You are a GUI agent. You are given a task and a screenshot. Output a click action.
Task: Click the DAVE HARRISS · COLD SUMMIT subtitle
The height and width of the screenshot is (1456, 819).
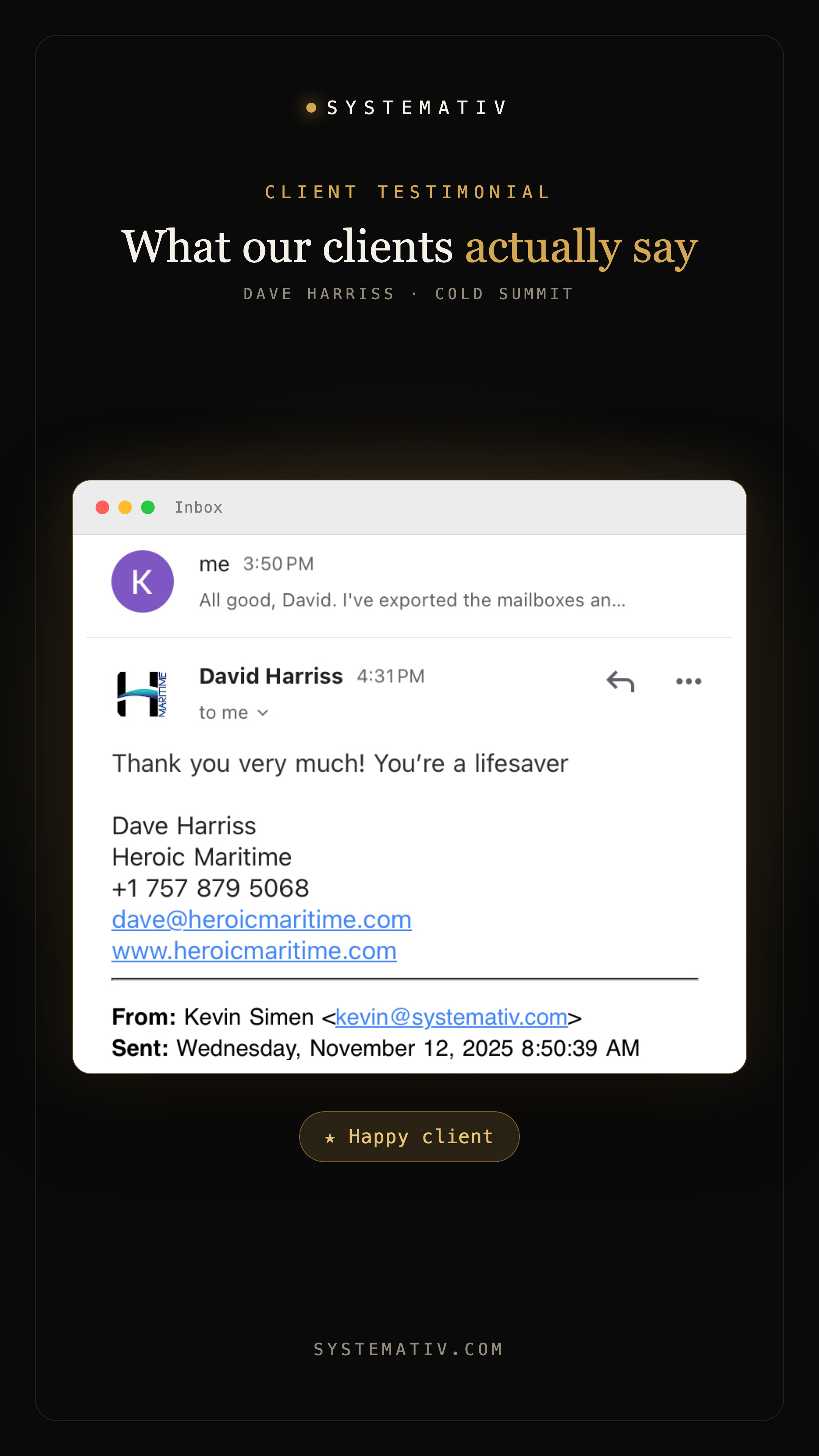coord(409,294)
